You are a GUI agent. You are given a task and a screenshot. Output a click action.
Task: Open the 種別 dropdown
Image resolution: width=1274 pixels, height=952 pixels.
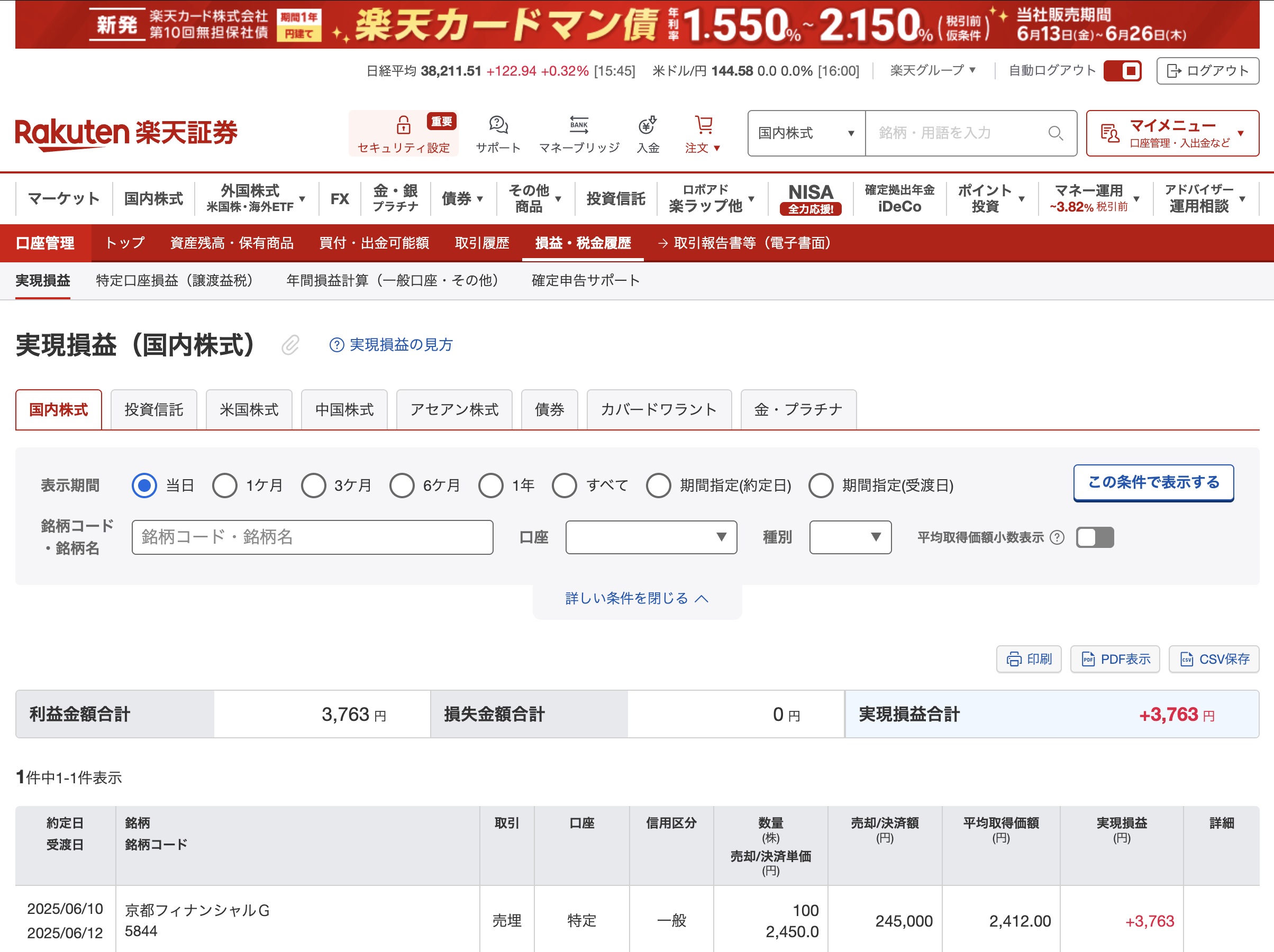coord(850,537)
